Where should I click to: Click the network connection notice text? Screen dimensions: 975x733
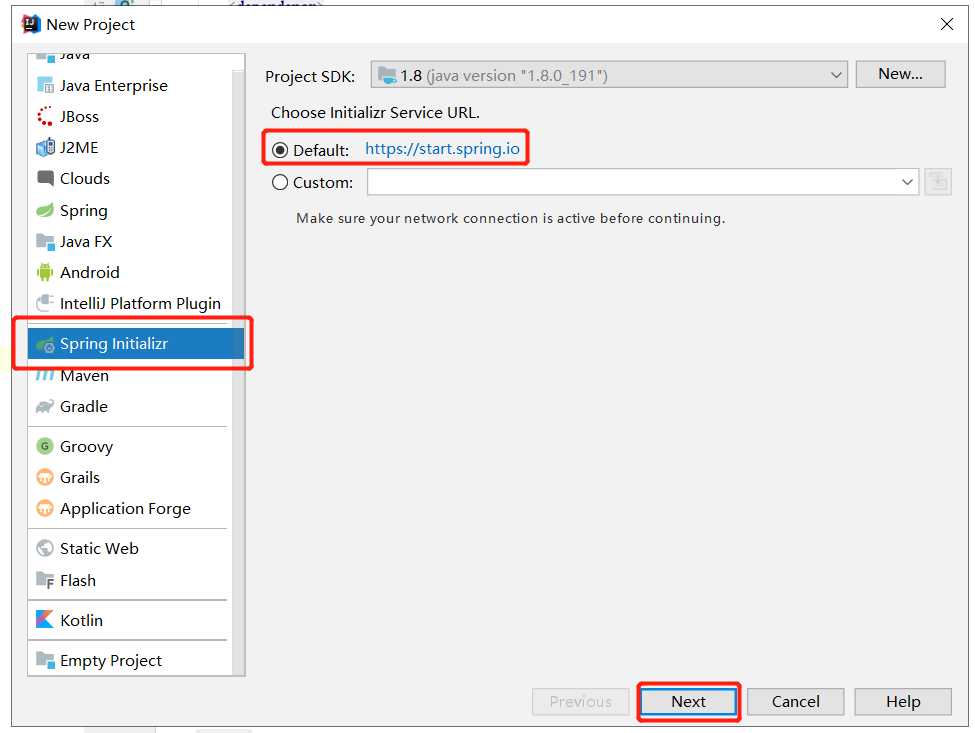[511, 218]
